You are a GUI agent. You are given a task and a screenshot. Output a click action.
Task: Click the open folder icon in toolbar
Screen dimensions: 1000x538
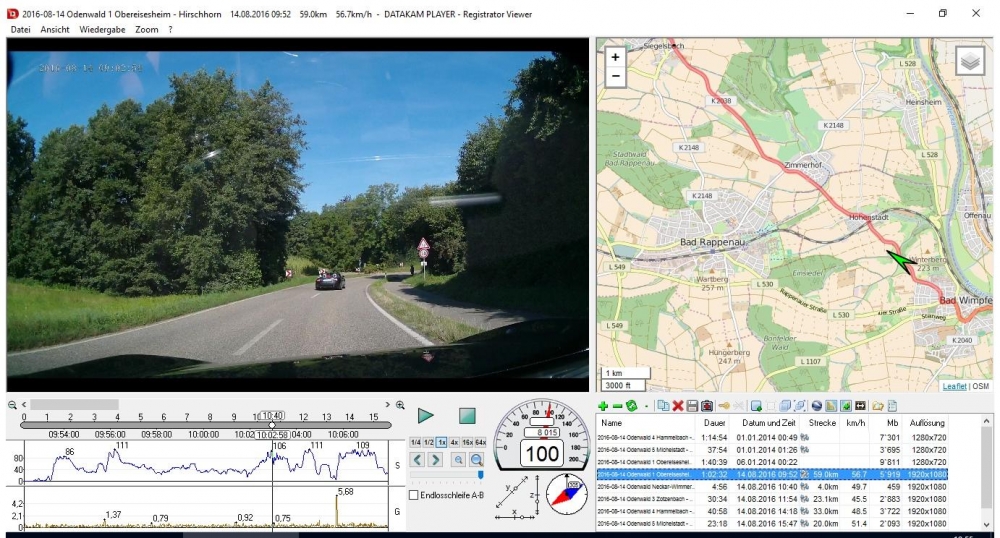tap(877, 406)
